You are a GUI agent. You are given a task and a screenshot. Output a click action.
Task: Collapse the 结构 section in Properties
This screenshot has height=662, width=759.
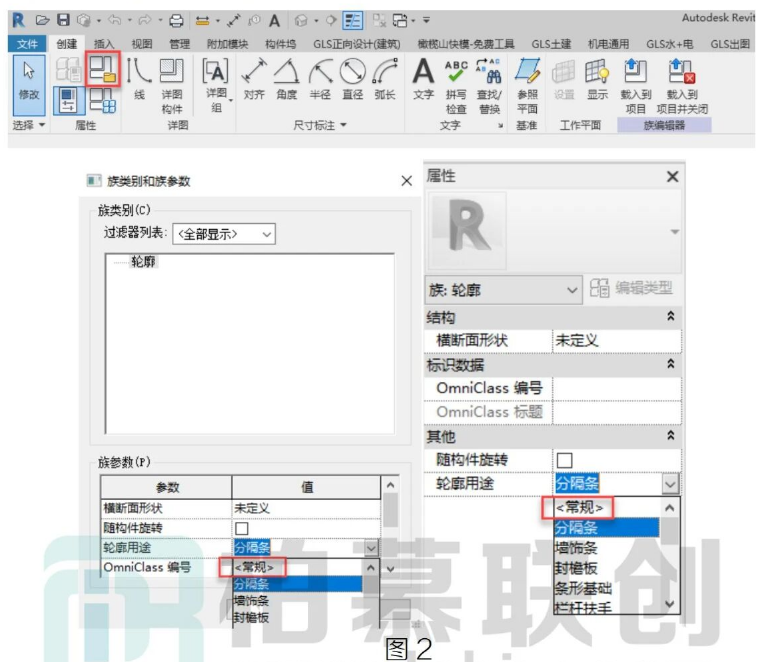tap(670, 316)
